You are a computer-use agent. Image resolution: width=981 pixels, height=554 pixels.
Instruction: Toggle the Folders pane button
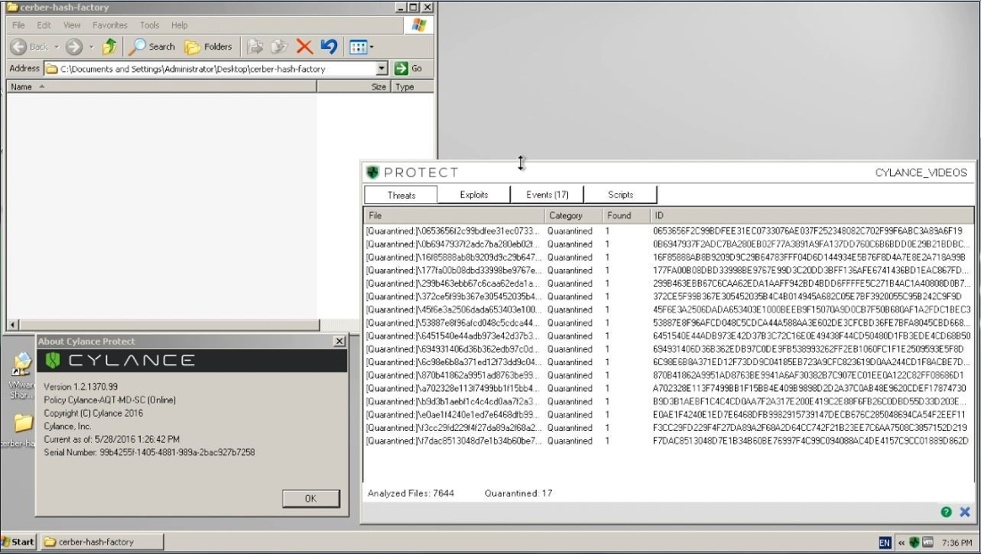[208, 46]
